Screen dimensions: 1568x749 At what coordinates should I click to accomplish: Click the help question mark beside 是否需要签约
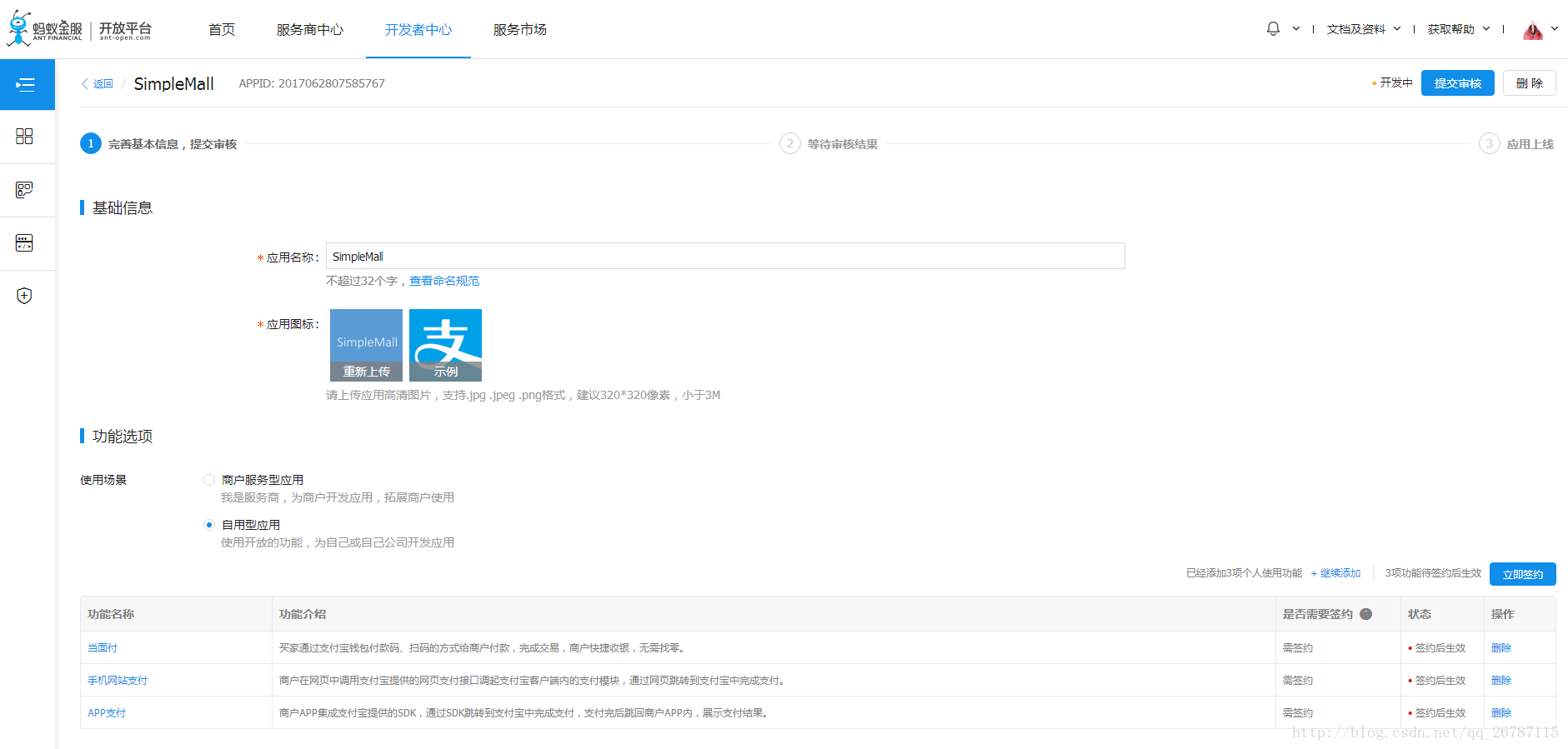pos(1365,614)
